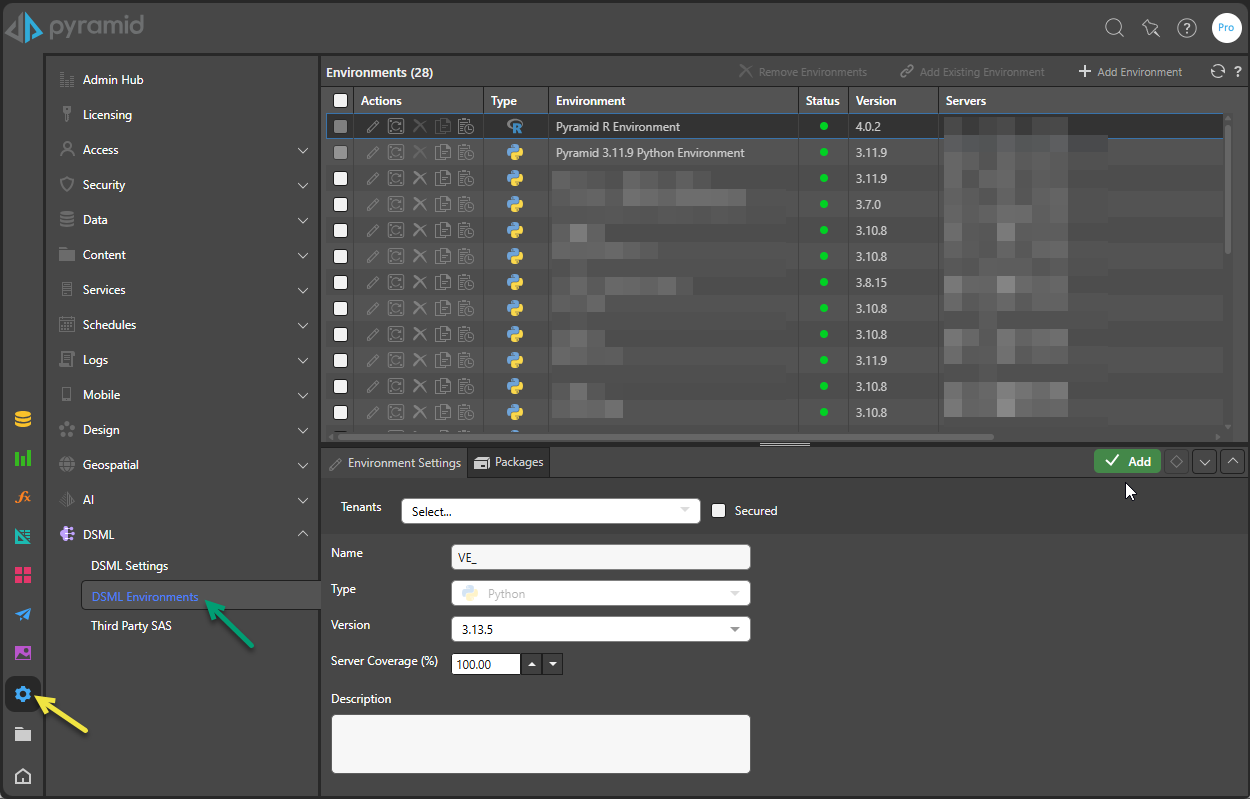
Task: Click the green Add button
Action: (1127, 461)
